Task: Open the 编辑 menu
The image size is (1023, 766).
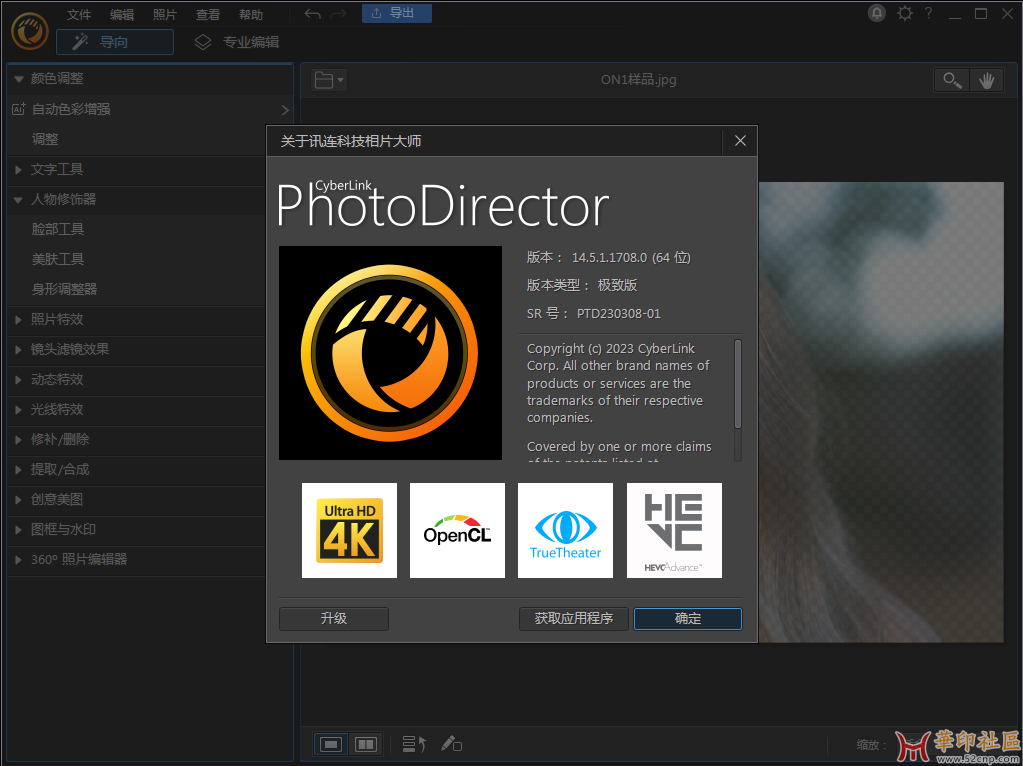Action: click(x=122, y=14)
